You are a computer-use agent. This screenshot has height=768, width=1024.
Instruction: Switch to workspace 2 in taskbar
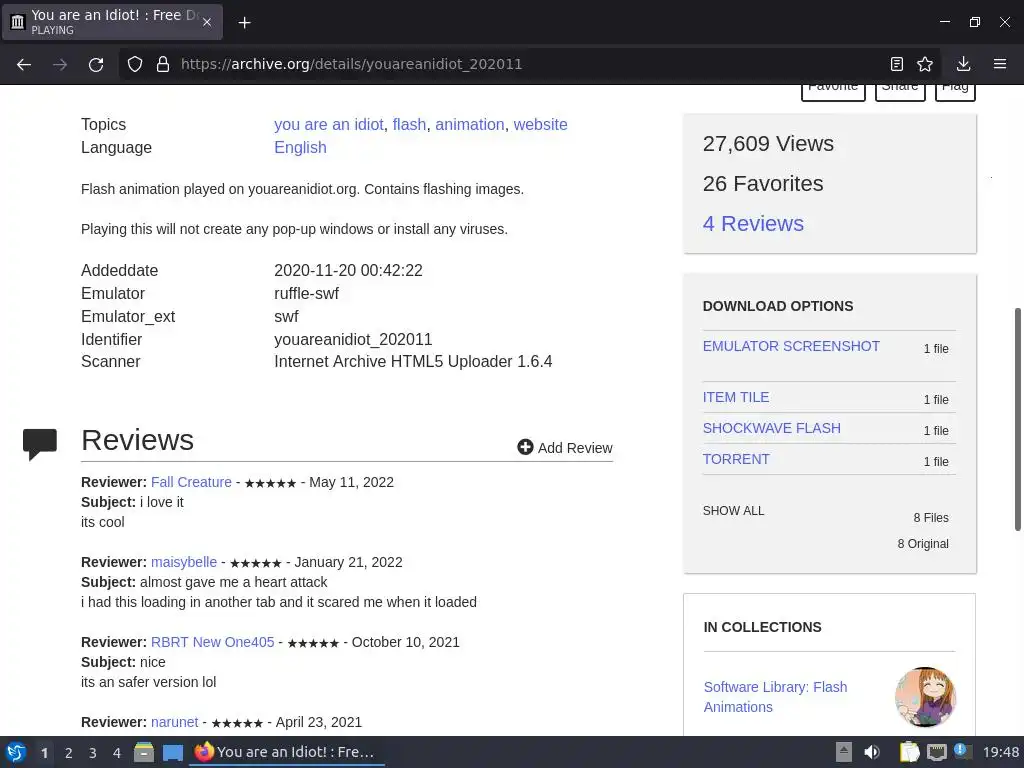coord(69,752)
